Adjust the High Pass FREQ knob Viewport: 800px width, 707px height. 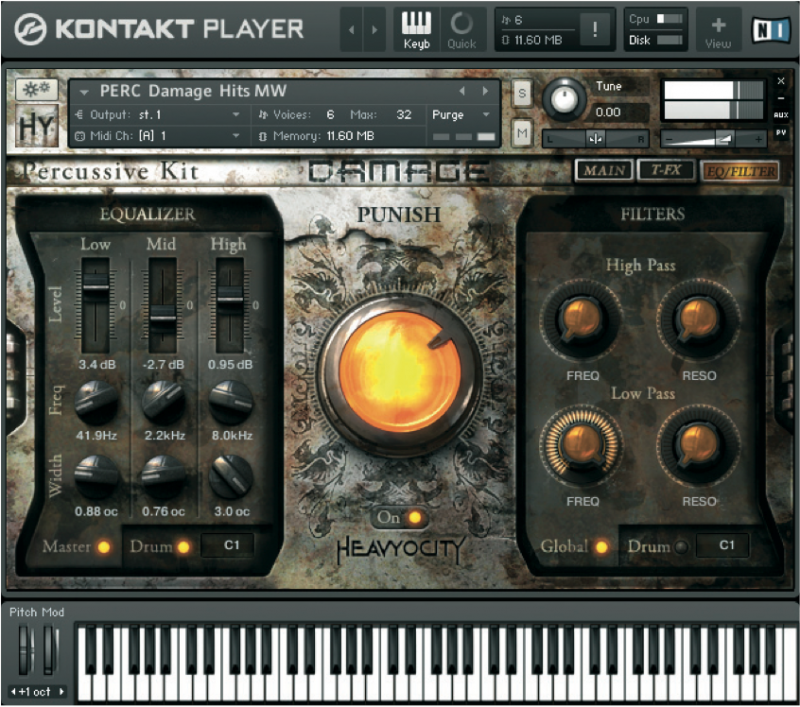581,319
